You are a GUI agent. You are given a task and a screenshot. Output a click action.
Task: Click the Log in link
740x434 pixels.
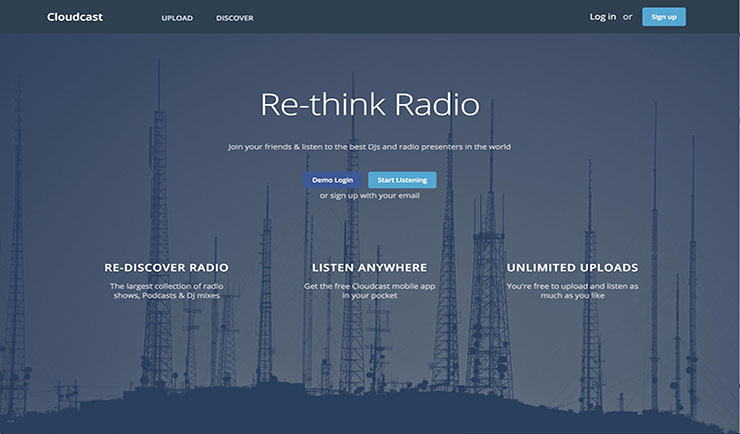click(x=603, y=17)
